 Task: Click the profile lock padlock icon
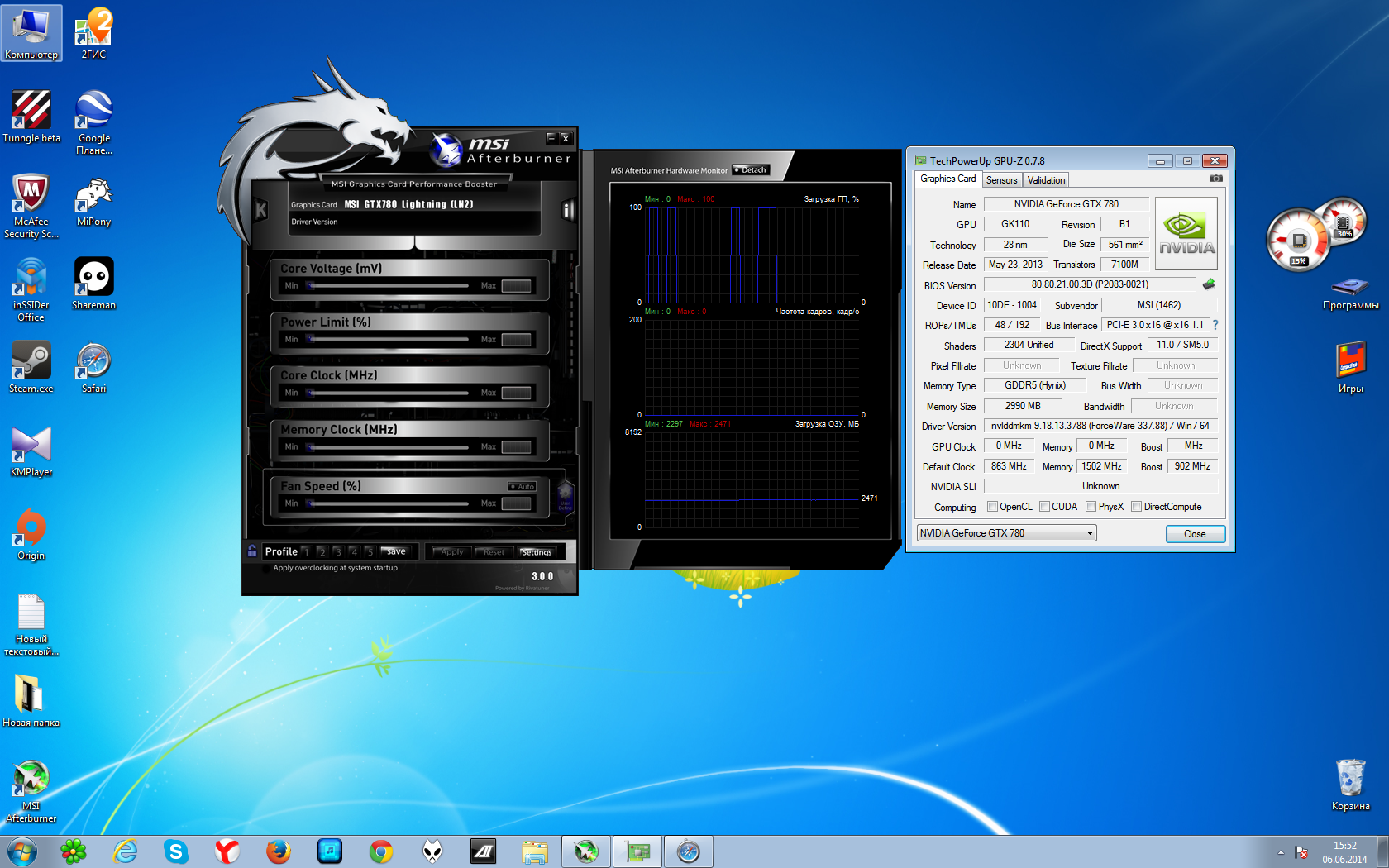click(252, 551)
